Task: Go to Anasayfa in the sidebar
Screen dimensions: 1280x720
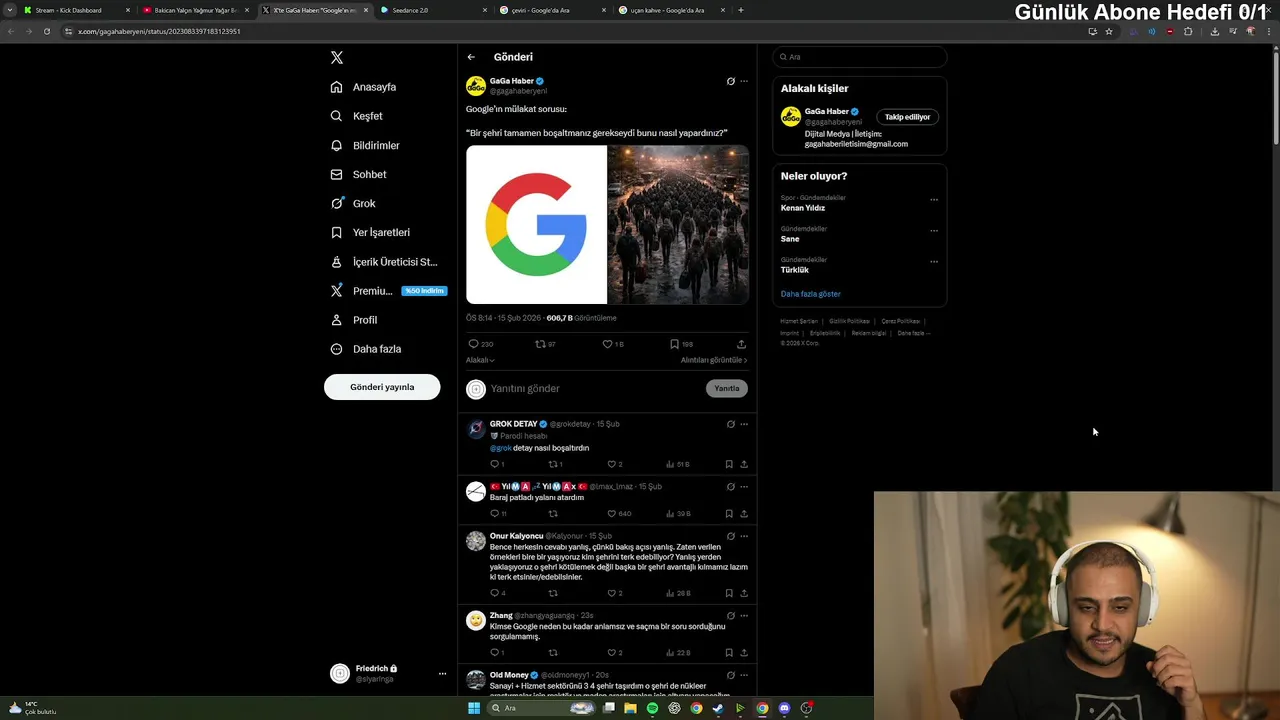Action: (364, 87)
